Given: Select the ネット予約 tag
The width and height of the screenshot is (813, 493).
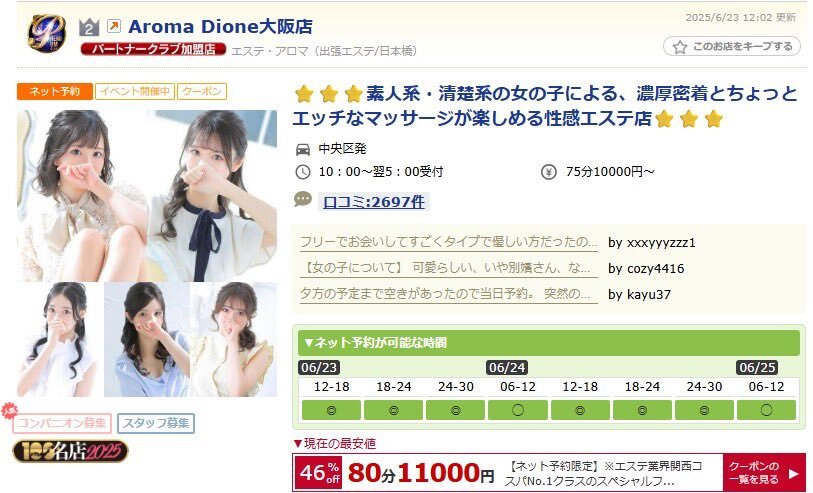Looking at the screenshot, I should pyautogui.click(x=55, y=91).
